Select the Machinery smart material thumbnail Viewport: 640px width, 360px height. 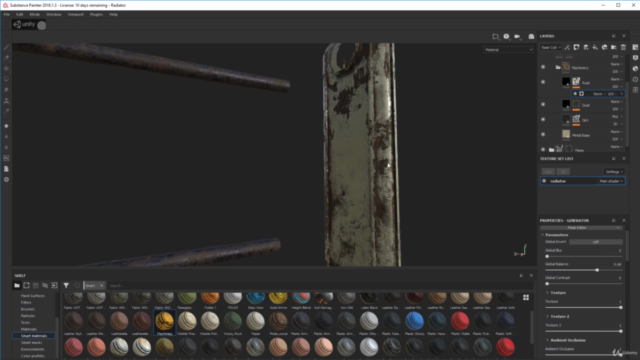pos(164,322)
